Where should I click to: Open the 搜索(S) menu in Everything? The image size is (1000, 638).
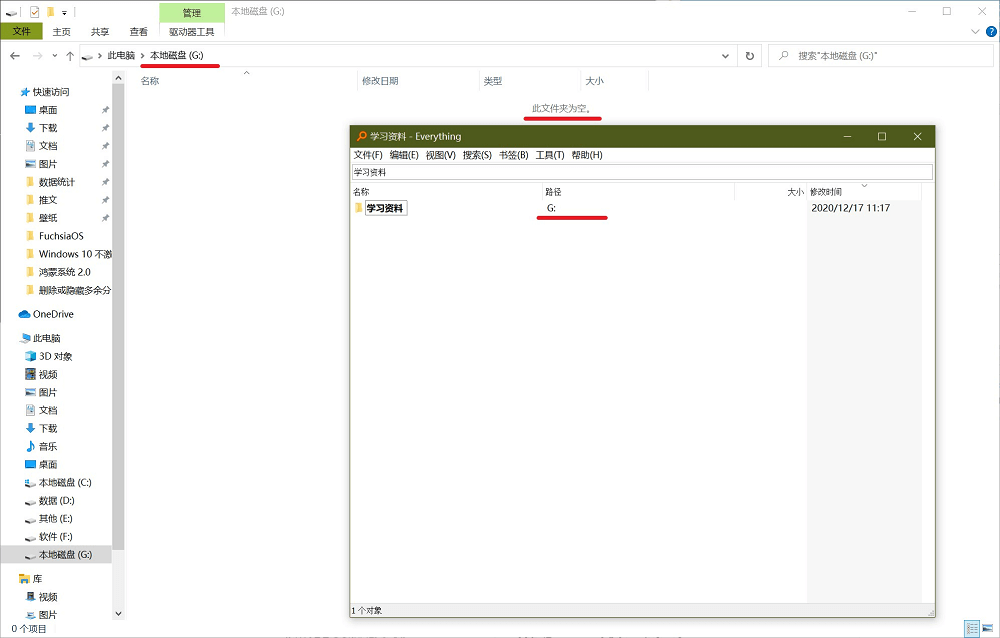477,155
